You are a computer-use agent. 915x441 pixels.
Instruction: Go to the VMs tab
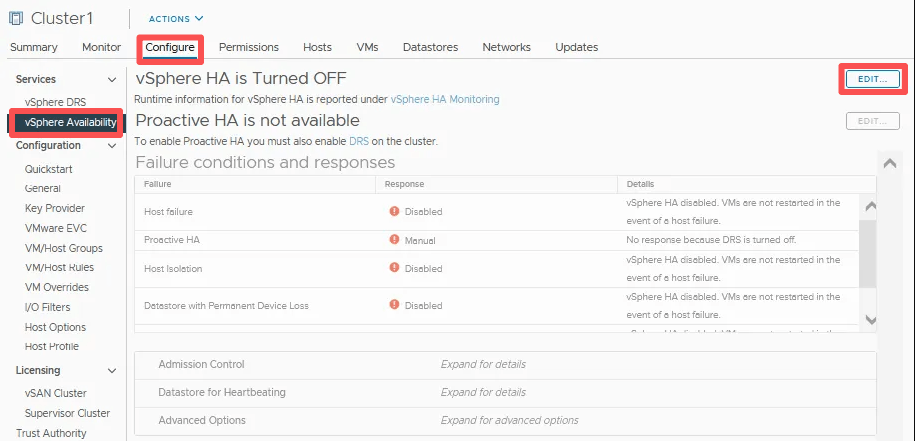(367, 47)
